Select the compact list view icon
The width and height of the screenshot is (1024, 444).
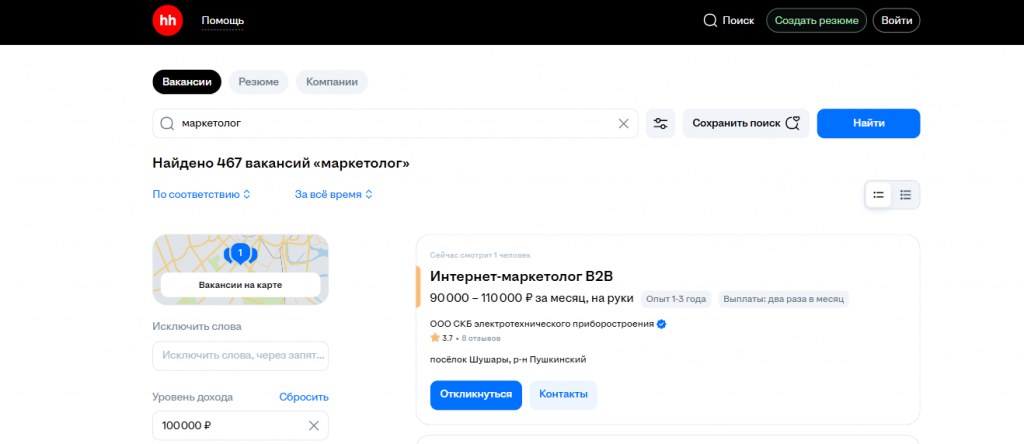(x=878, y=195)
